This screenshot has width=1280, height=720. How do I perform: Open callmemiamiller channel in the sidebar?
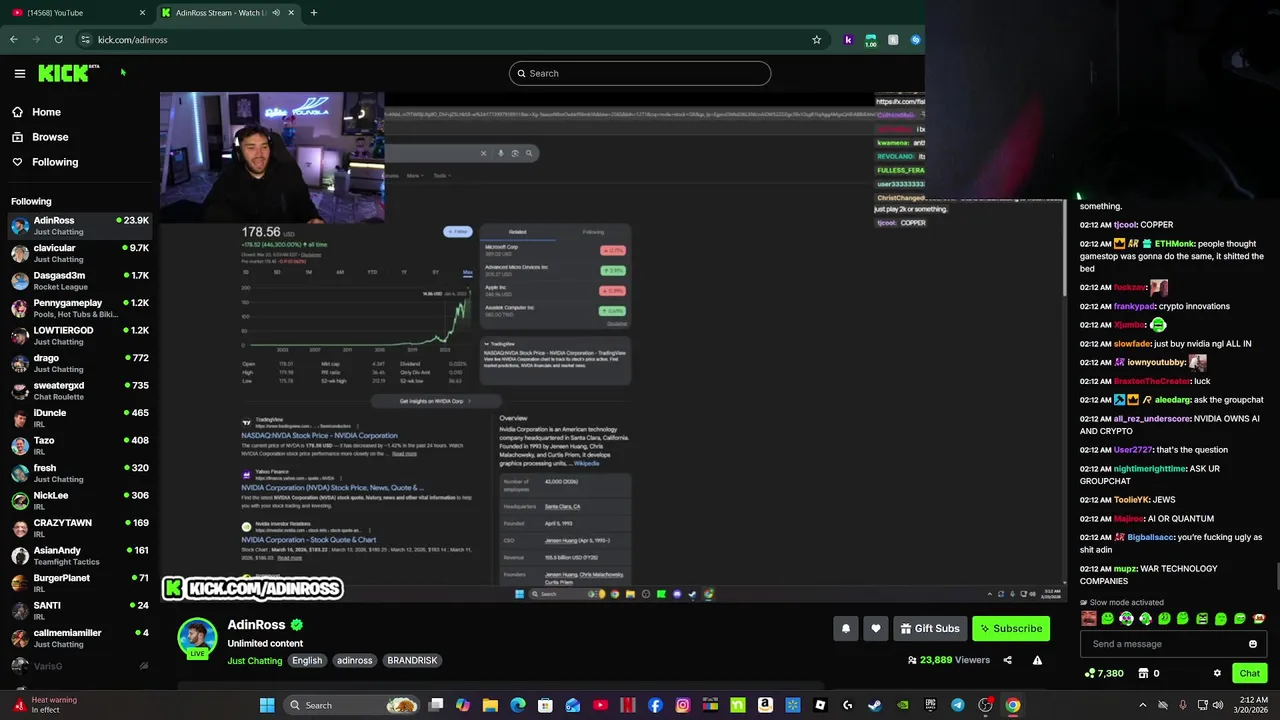click(x=80, y=638)
